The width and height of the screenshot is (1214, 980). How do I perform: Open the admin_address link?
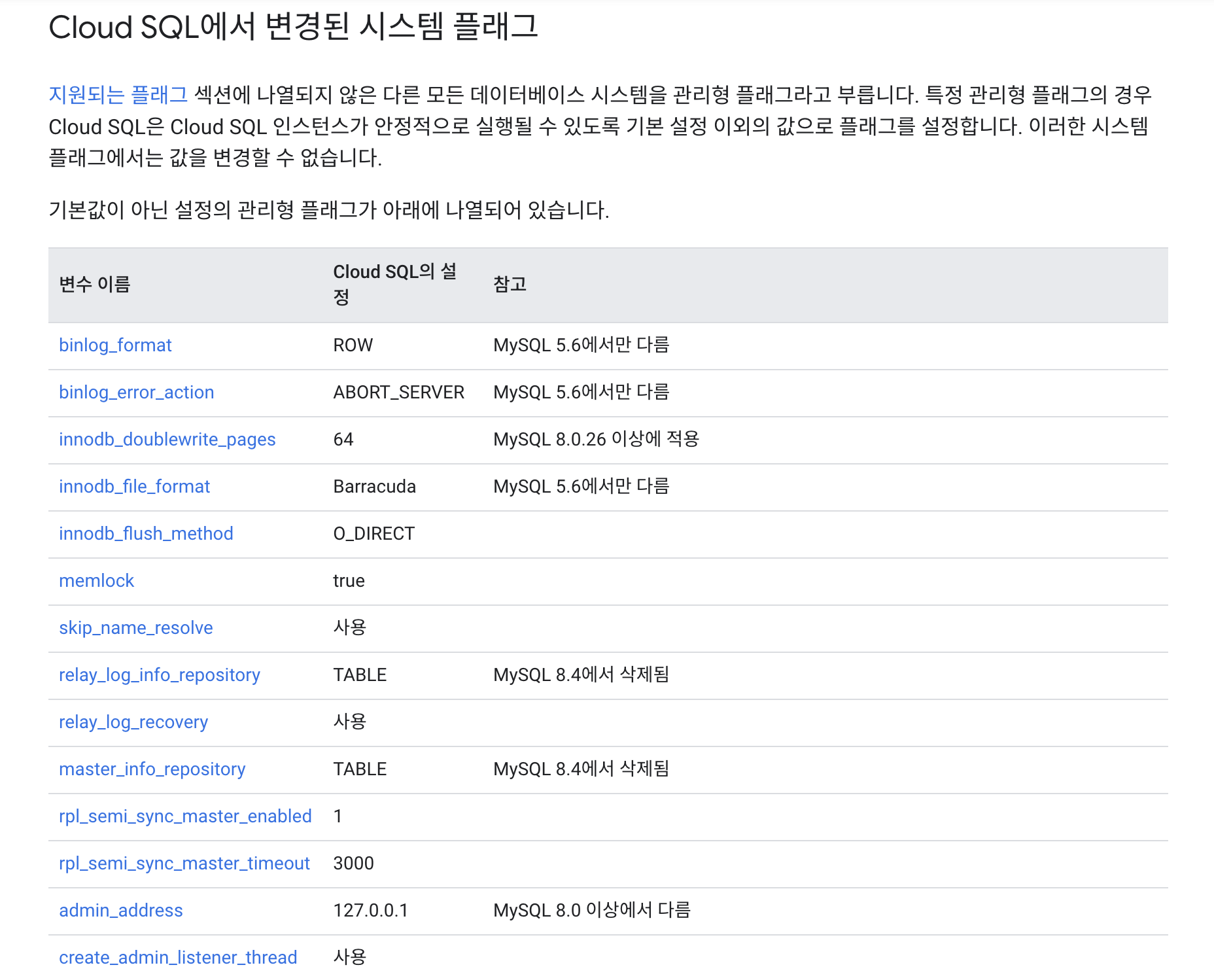pyautogui.click(x=121, y=911)
